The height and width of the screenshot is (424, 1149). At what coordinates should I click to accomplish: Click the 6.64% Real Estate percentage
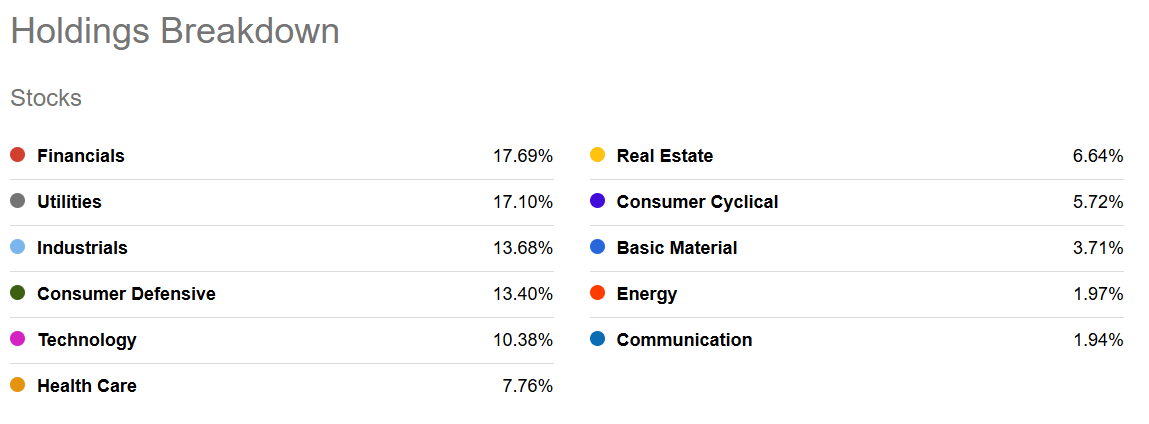pyautogui.click(x=1097, y=156)
